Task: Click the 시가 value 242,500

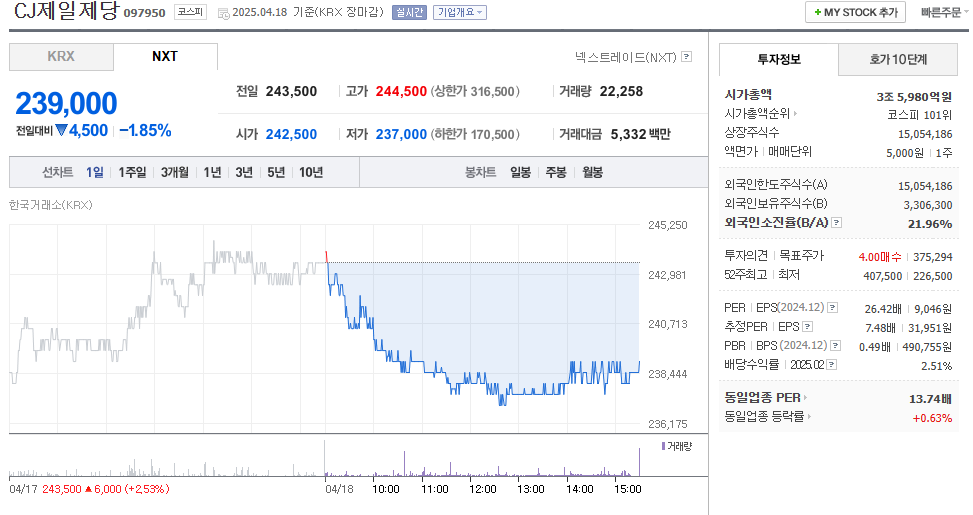Action: point(291,135)
